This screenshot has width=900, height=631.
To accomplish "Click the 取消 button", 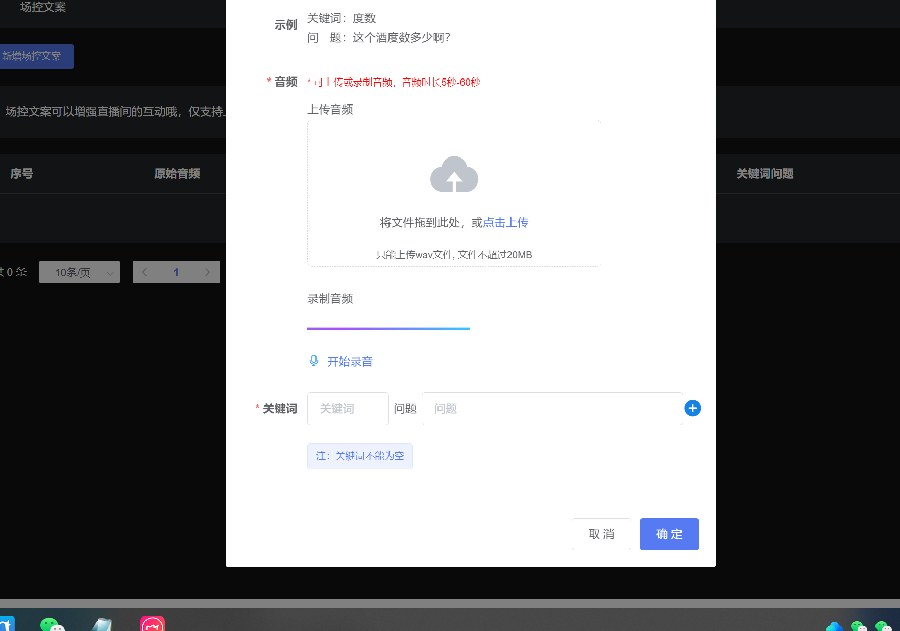I will click(601, 534).
